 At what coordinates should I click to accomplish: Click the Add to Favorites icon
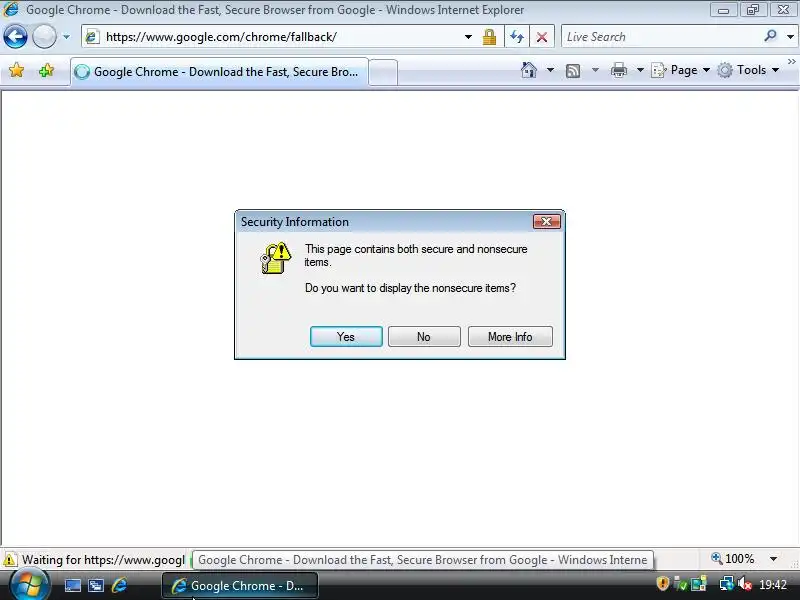tap(46, 70)
